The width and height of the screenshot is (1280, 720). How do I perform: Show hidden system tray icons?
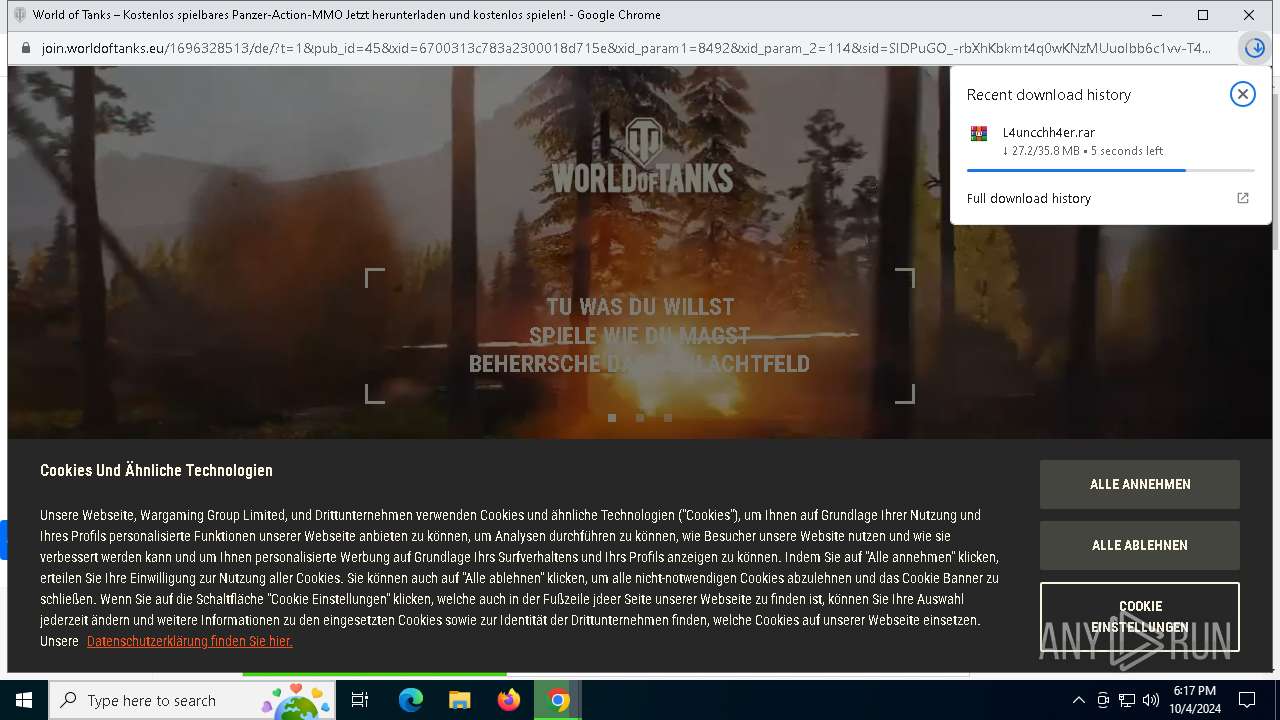click(x=1078, y=700)
